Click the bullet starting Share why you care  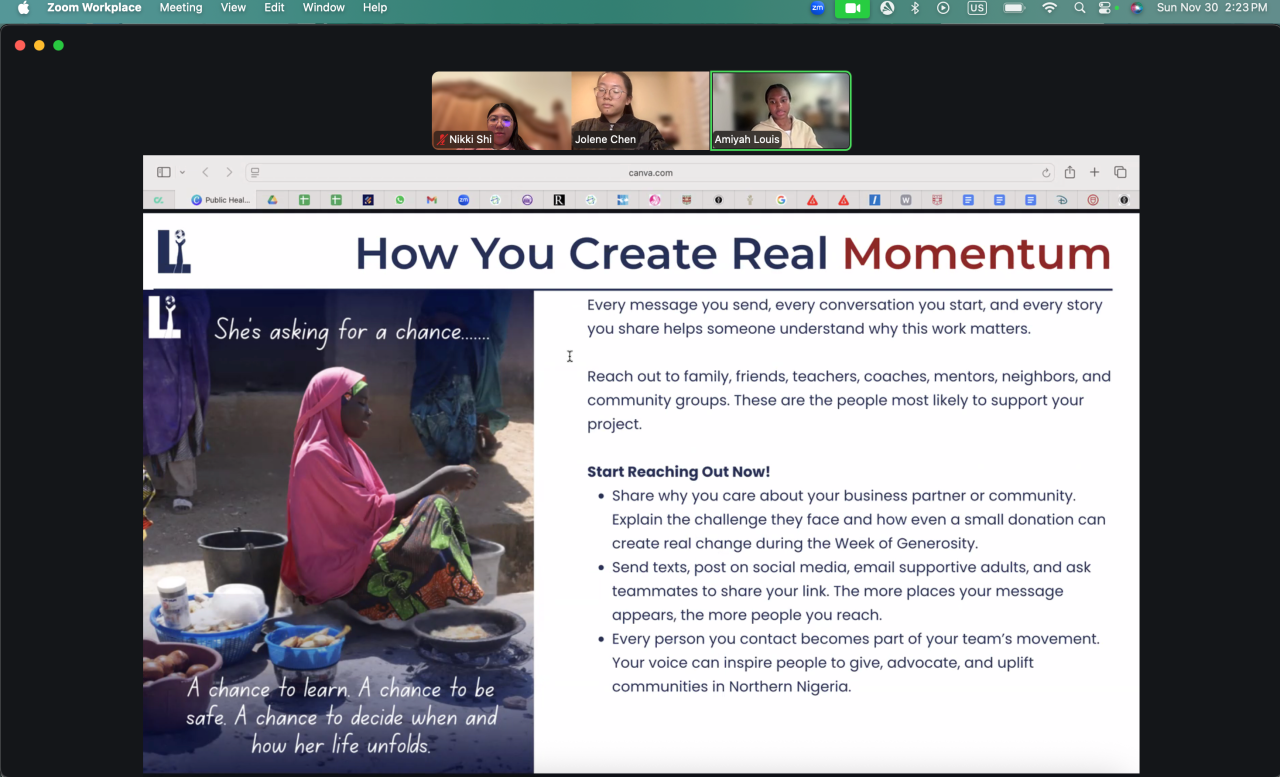click(x=859, y=520)
